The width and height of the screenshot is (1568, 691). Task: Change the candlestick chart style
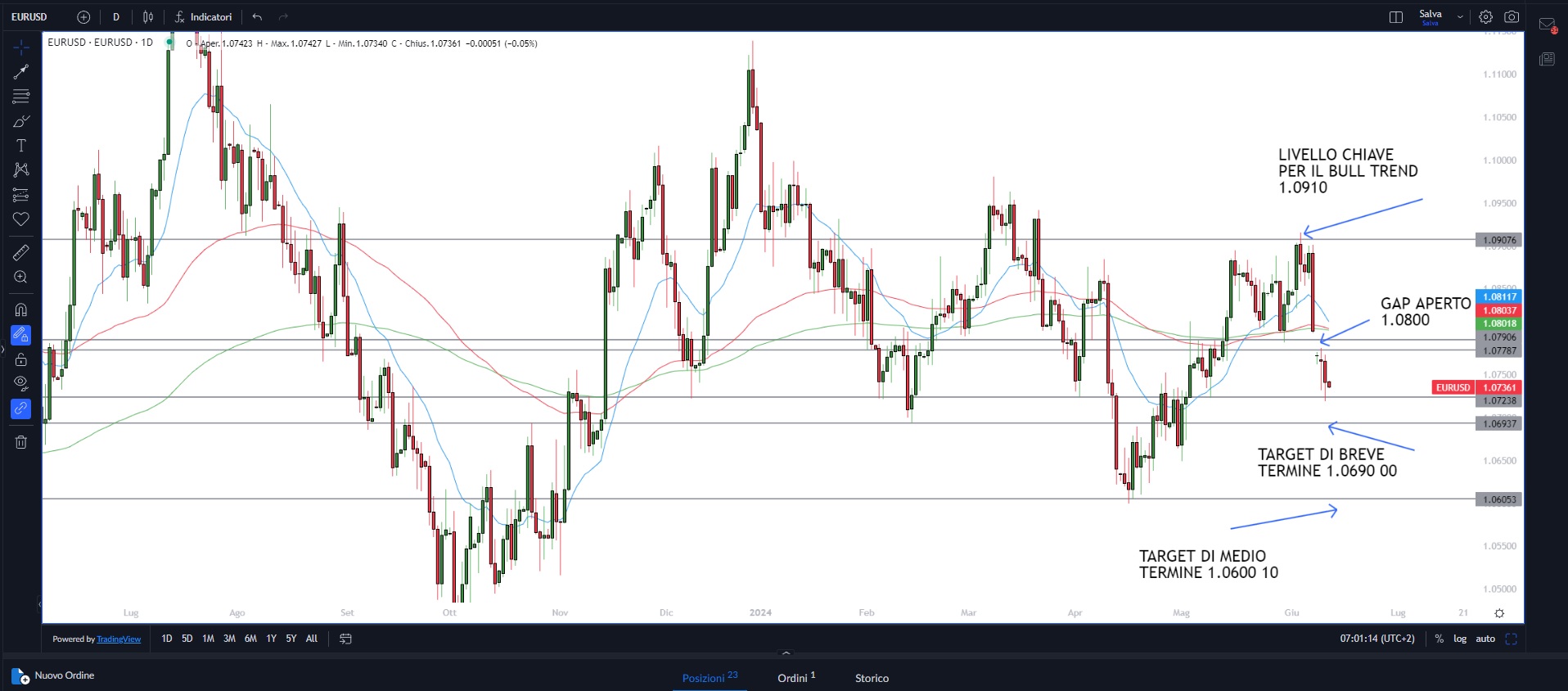pos(148,17)
